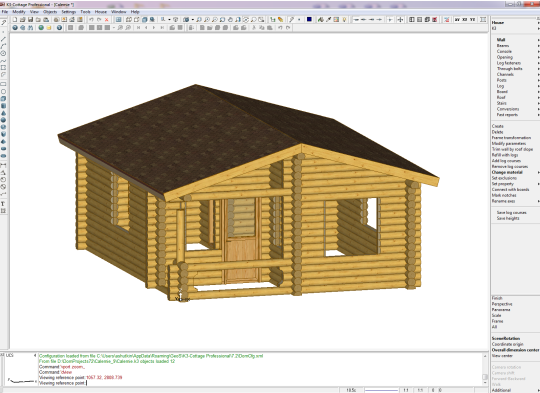Open the Help menu

click(135, 12)
